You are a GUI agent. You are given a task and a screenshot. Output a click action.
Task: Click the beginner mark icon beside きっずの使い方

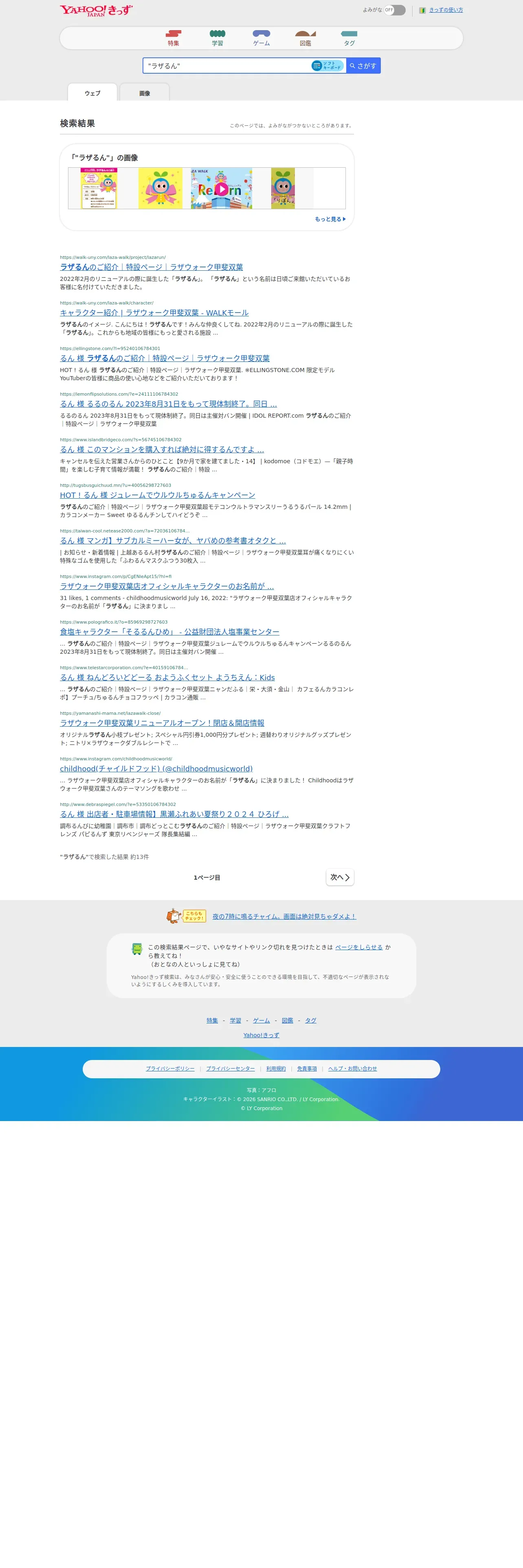point(422,10)
